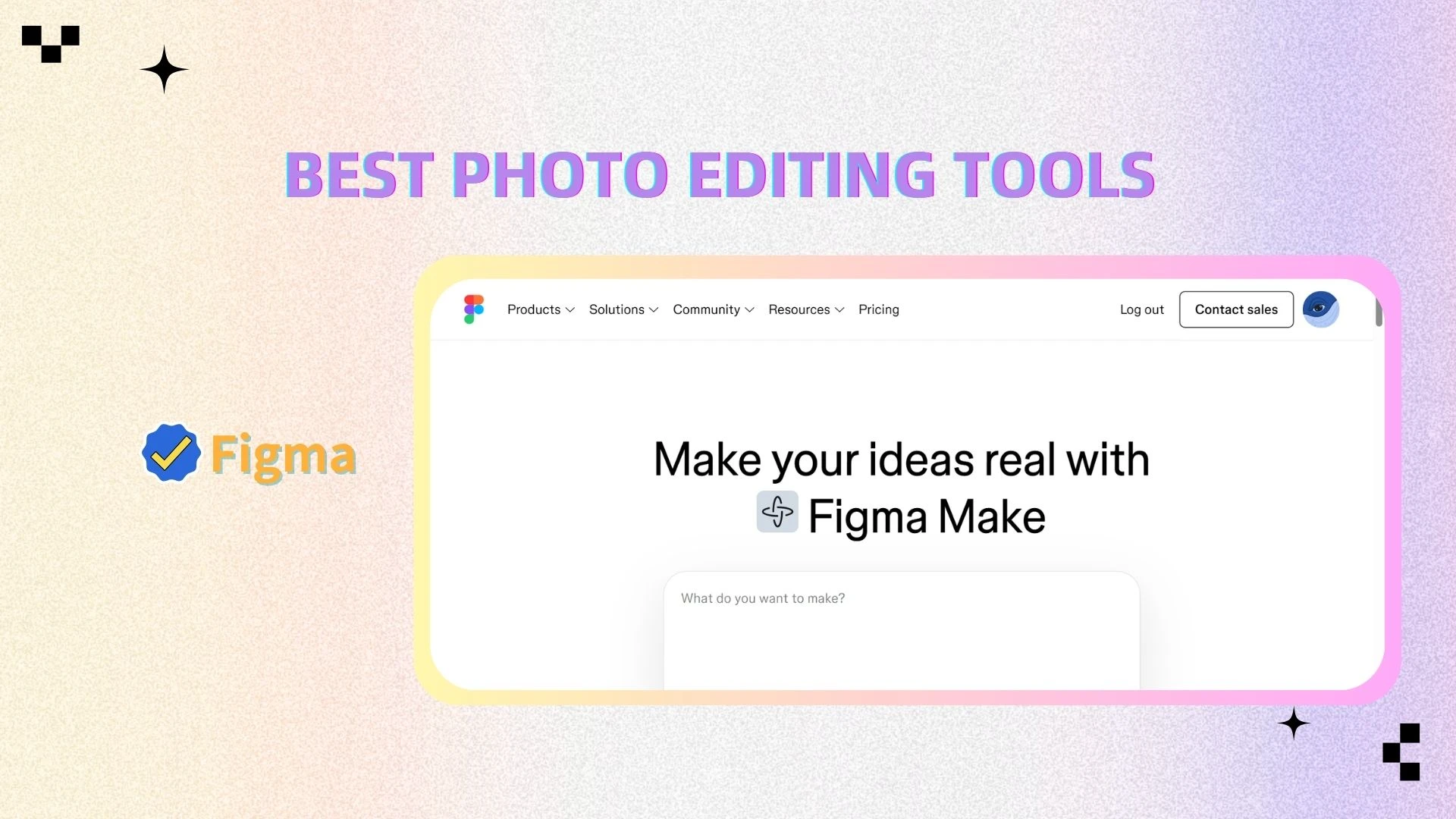Expand the Solutions dropdown menu
The image size is (1456, 819).
(623, 309)
